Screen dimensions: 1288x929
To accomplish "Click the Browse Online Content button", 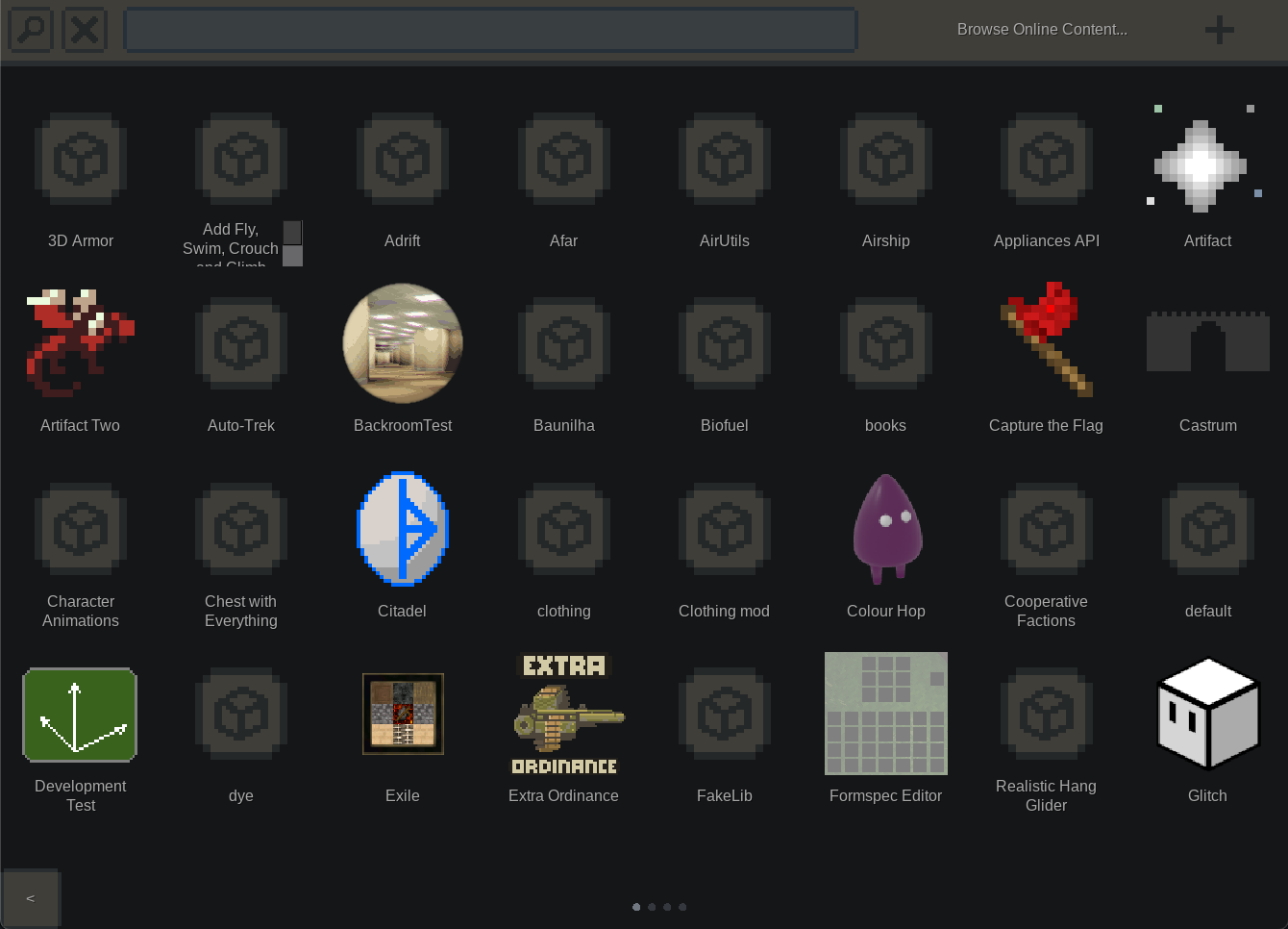I will [1042, 30].
